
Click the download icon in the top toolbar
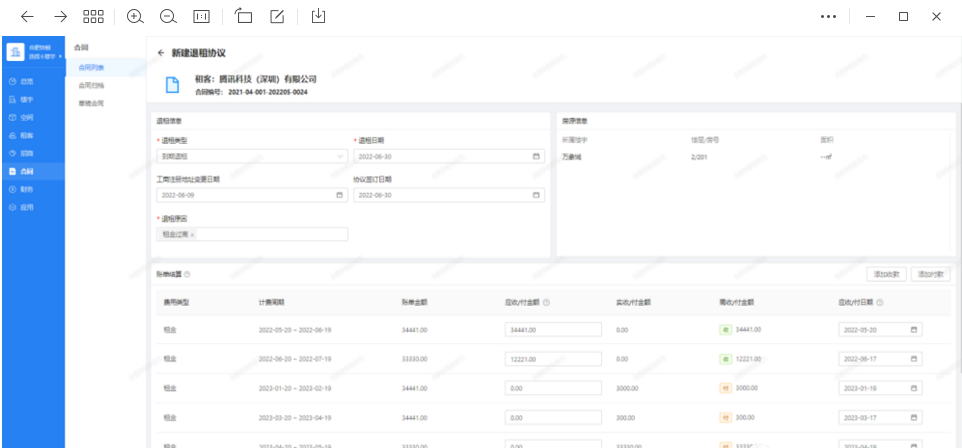pyautogui.click(x=318, y=16)
